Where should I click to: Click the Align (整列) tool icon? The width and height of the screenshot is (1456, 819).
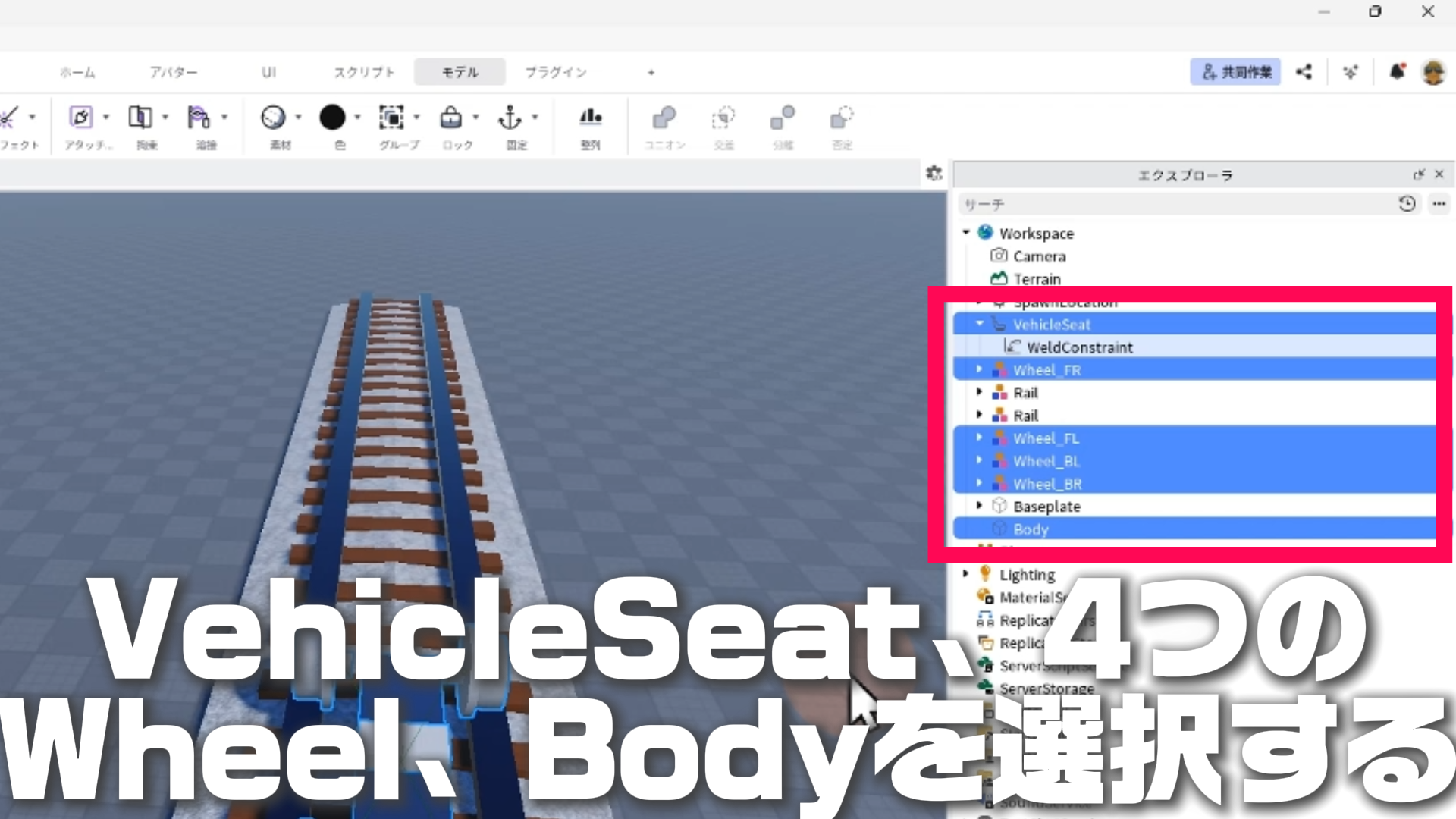pyautogui.click(x=590, y=118)
